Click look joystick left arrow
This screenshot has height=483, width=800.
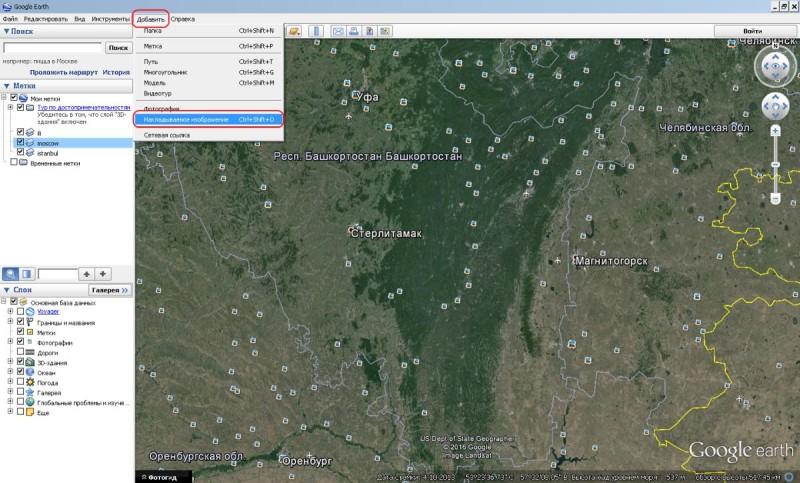point(765,66)
